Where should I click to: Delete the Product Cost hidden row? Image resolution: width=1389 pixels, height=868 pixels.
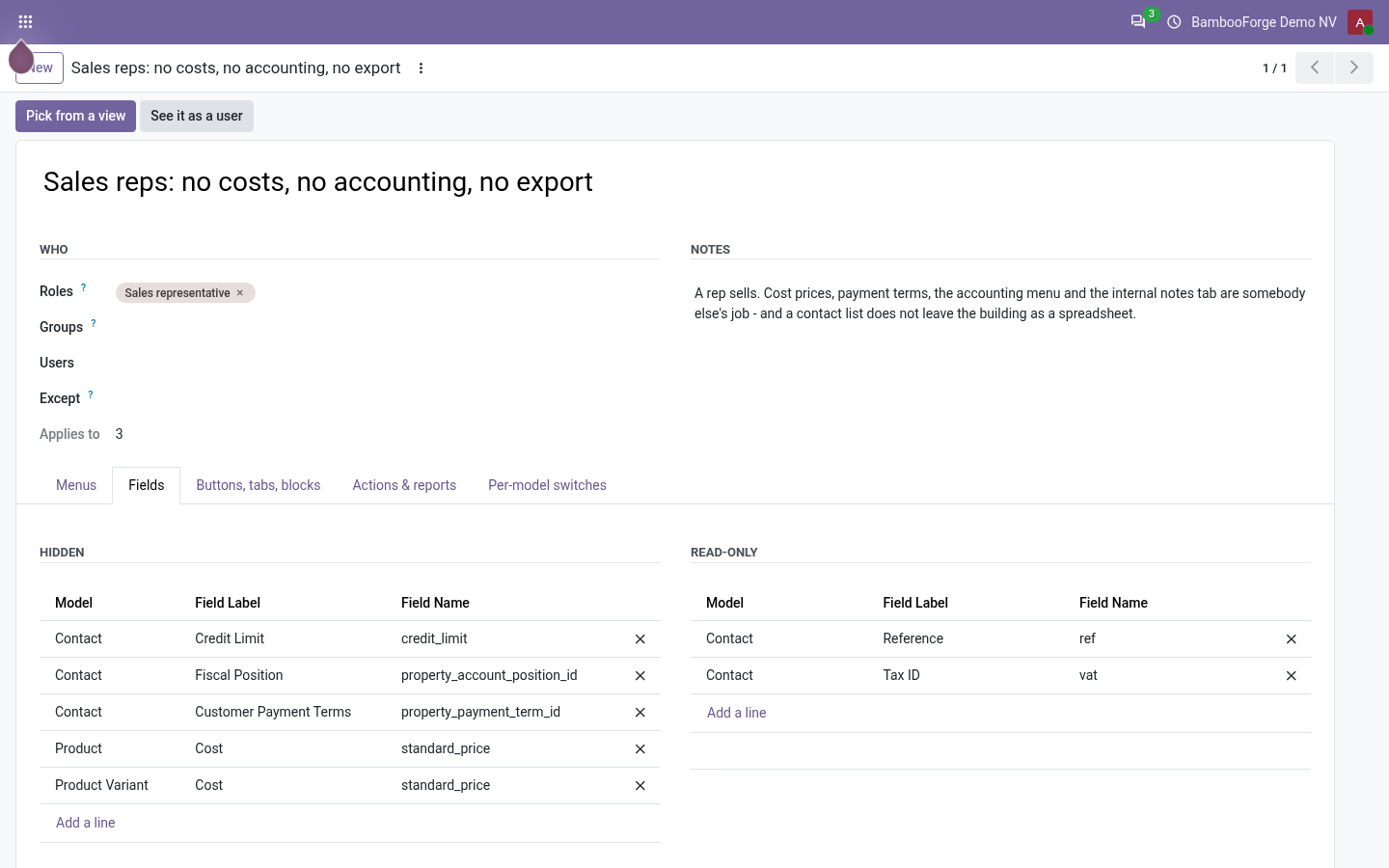point(640,749)
